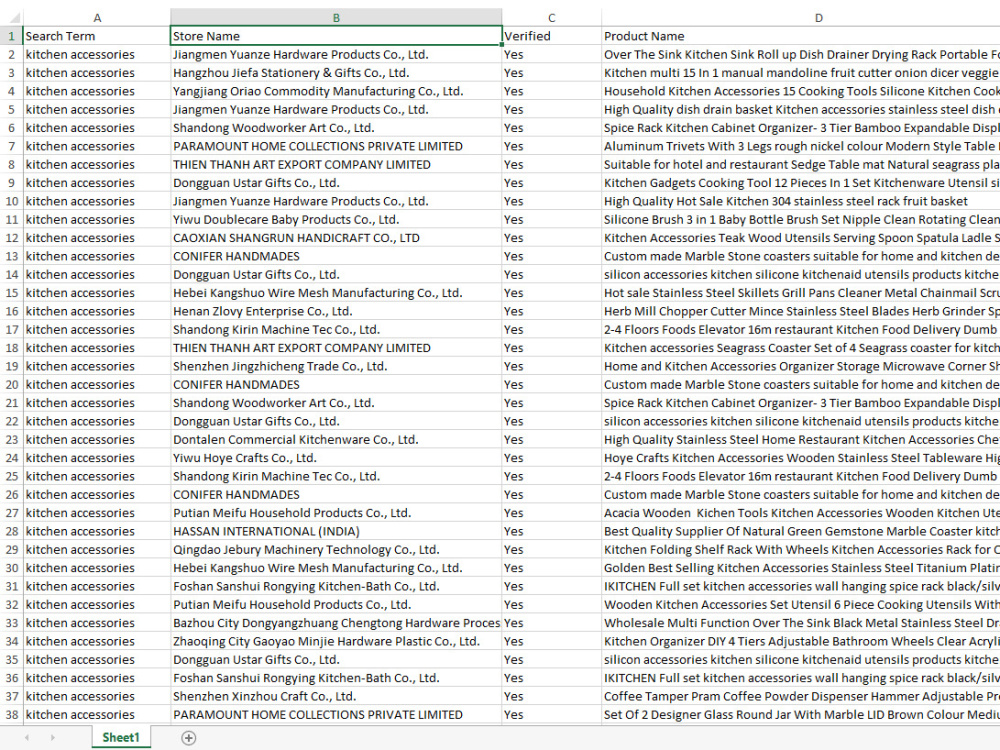
Task: Select row 38 header
Action: [11, 715]
